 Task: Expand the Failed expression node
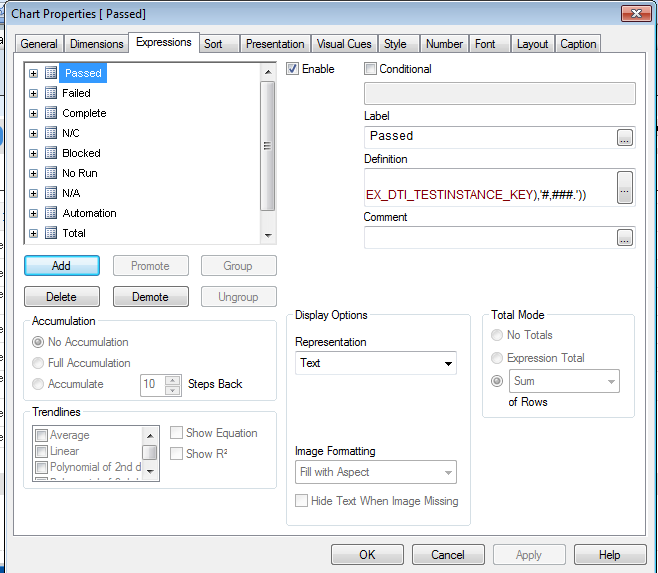coord(34,93)
